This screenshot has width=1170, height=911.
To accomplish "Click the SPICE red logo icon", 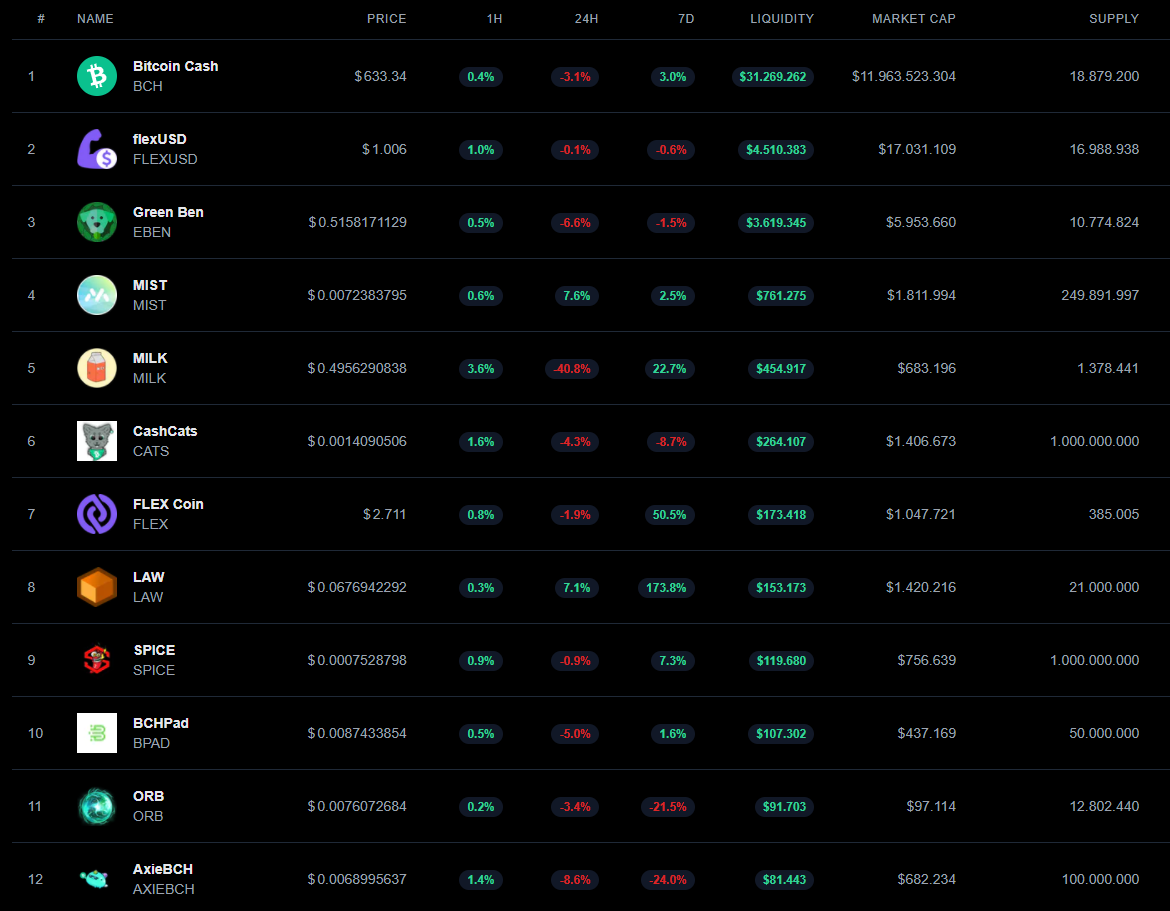I will [x=97, y=660].
